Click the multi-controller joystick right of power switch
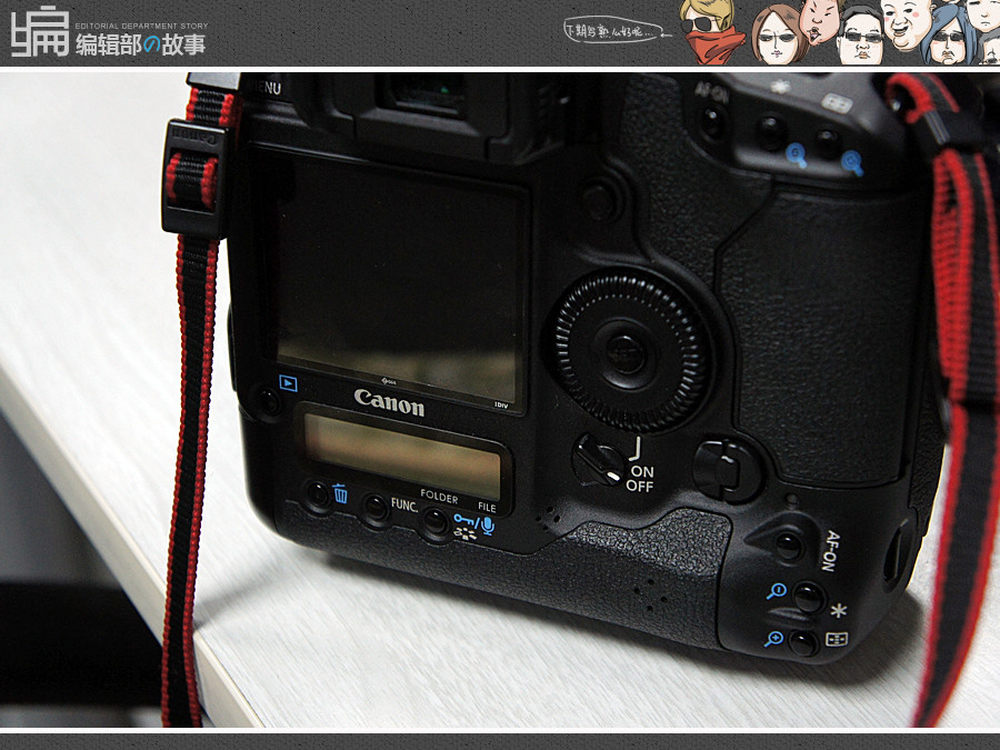Screen dimensions: 1000x750 [x=726, y=470]
